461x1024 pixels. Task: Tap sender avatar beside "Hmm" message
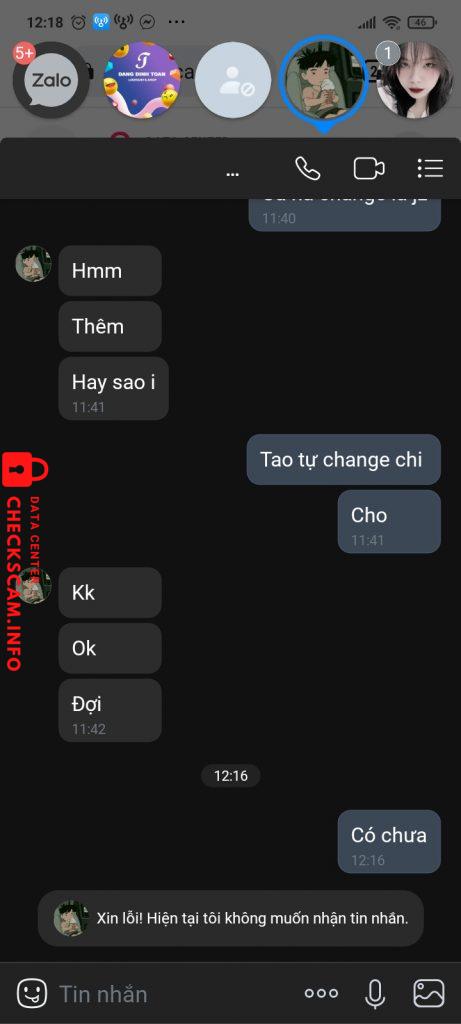pyautogui.click(x=33, y=264)
